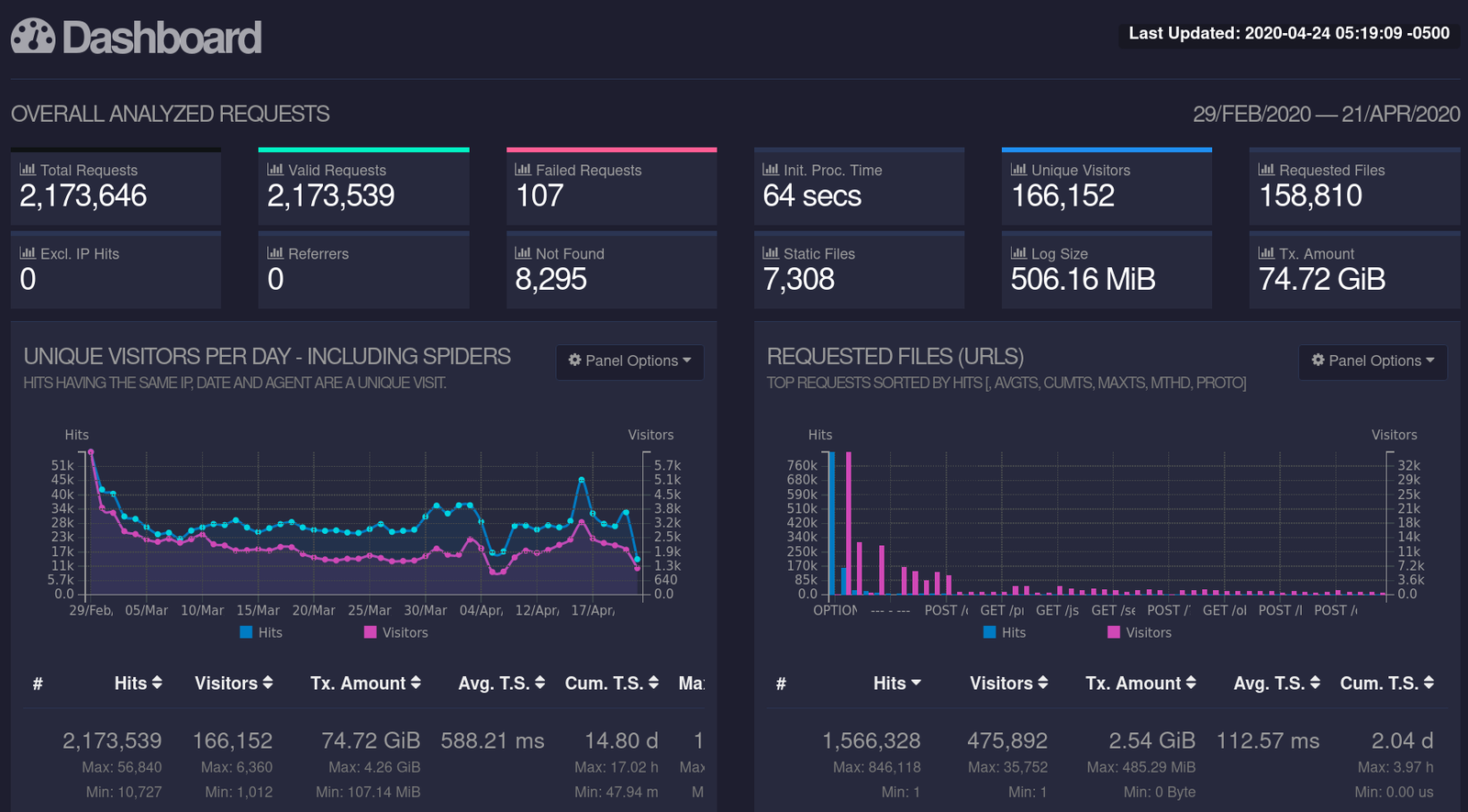Screen dimensions: 1468x812
Task: Sort Unique Visitors table by Visitors column
Action: pyautogui.click(x=233, y=683)
